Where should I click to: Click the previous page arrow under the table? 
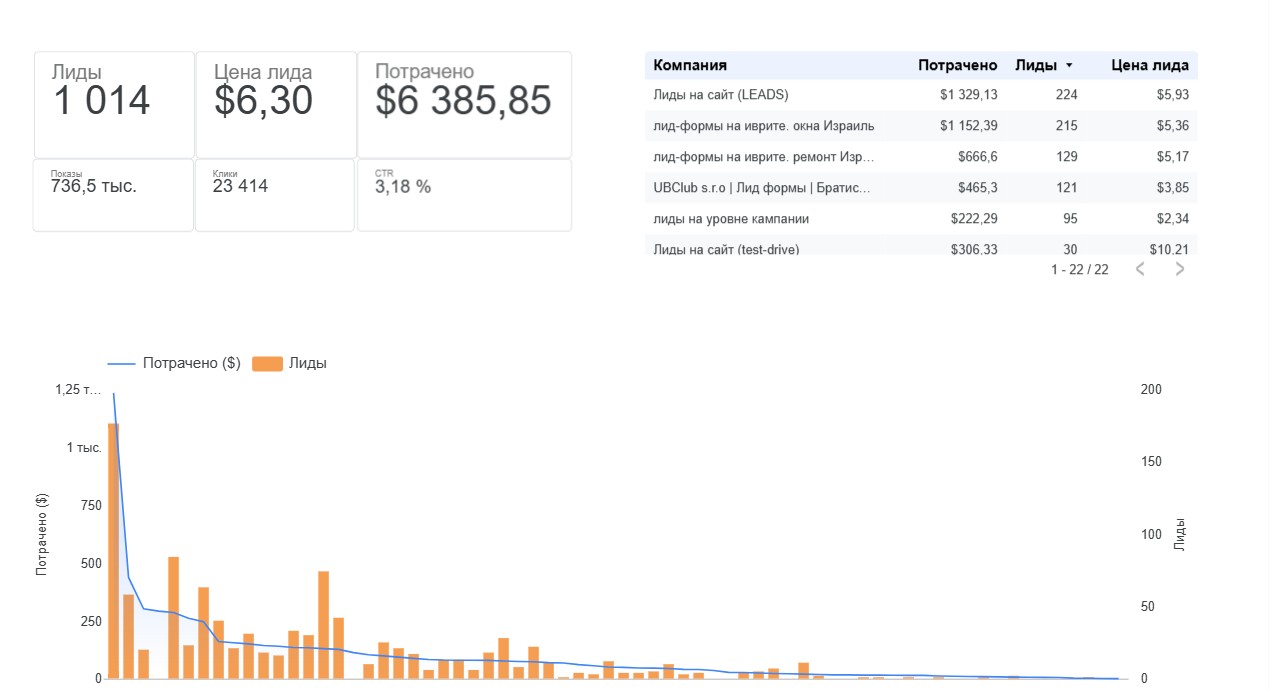pyautogui.click(x=1141, y=269)
